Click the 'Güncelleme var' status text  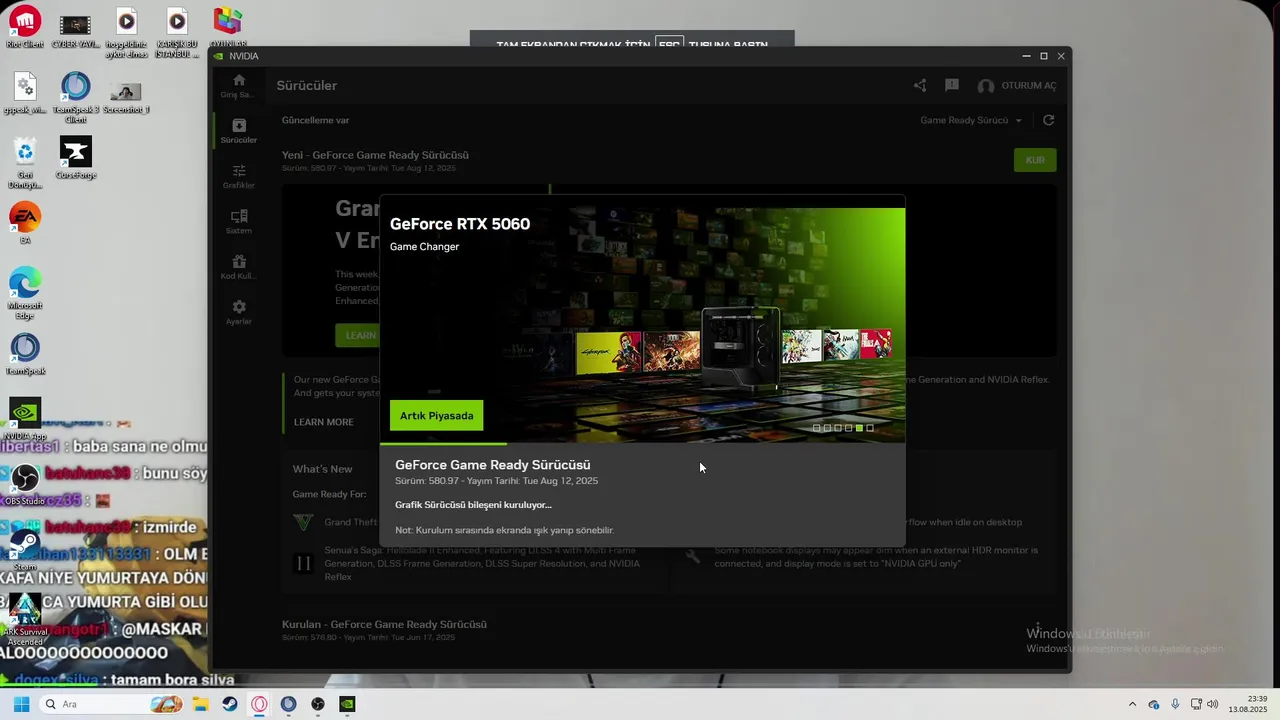[x=315, y=120]
